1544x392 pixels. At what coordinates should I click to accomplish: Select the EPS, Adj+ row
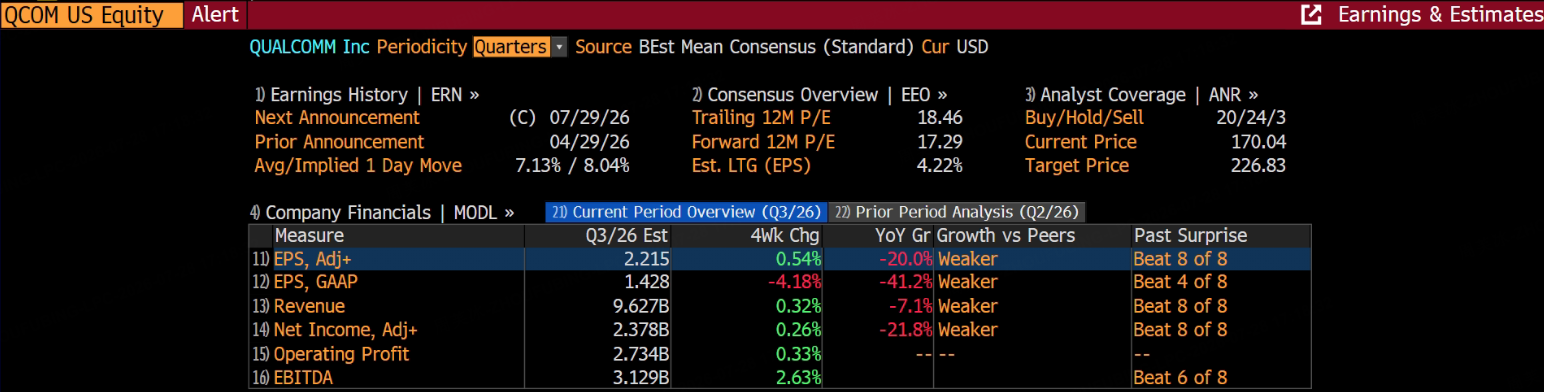tap(780, 259)
